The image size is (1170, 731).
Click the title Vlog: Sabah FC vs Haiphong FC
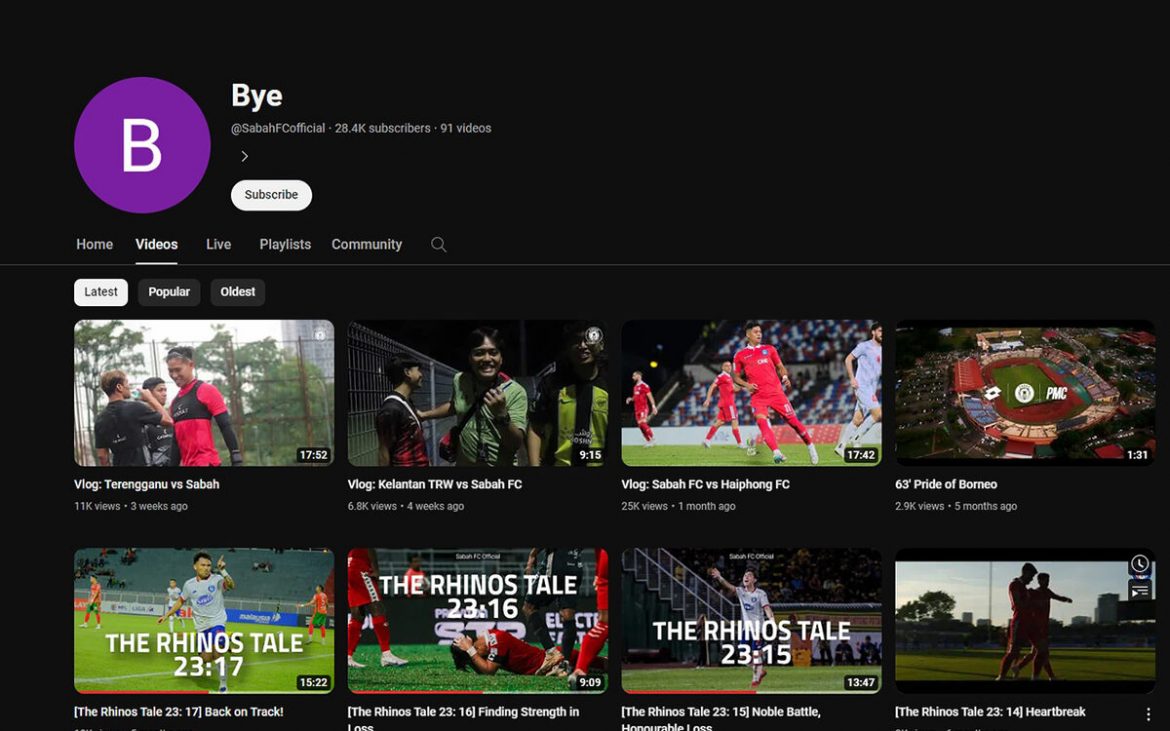706,484
